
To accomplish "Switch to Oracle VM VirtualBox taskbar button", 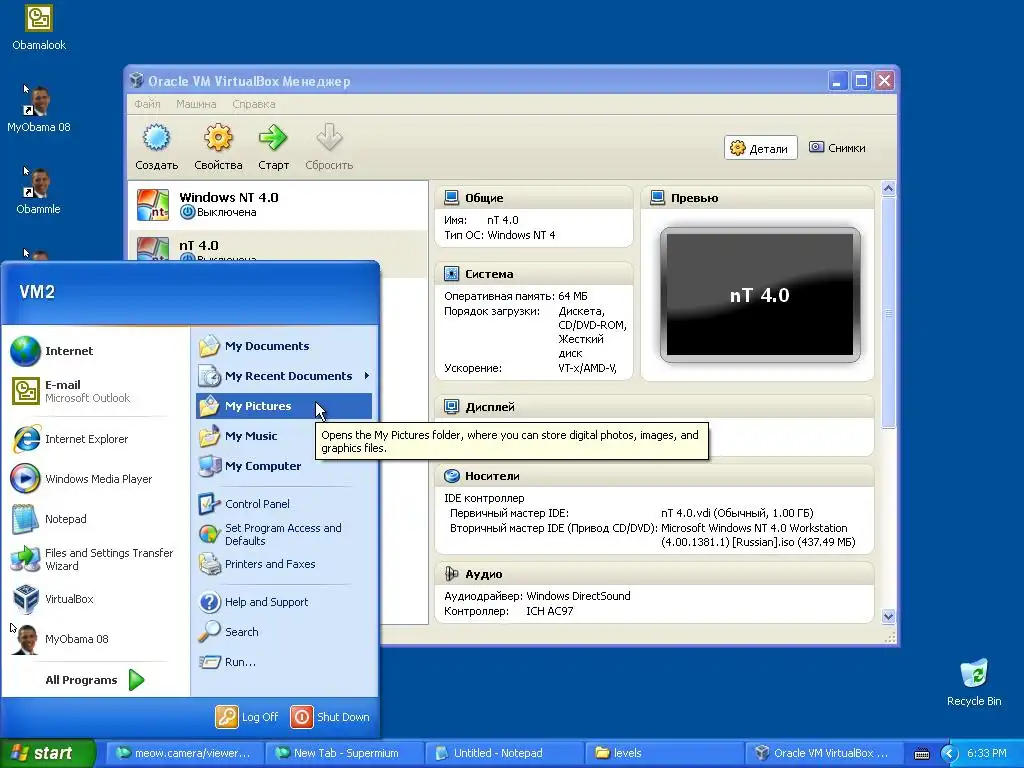I will tap(823, 754).
